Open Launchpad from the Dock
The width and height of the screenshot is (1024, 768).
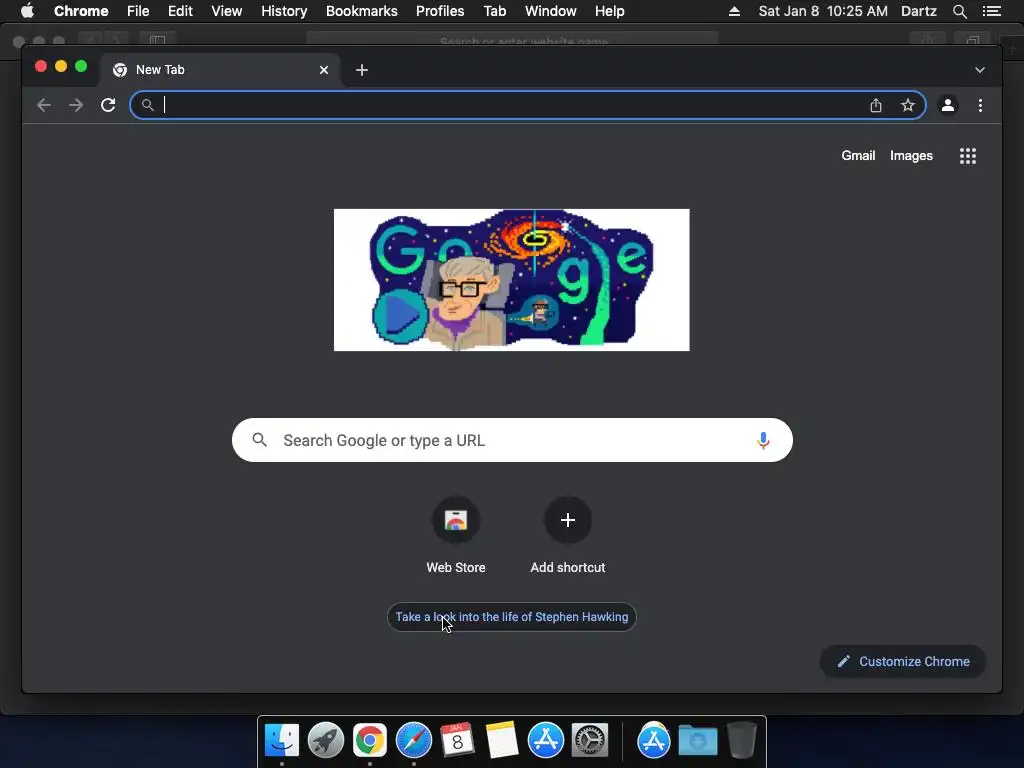click(326, 741)
